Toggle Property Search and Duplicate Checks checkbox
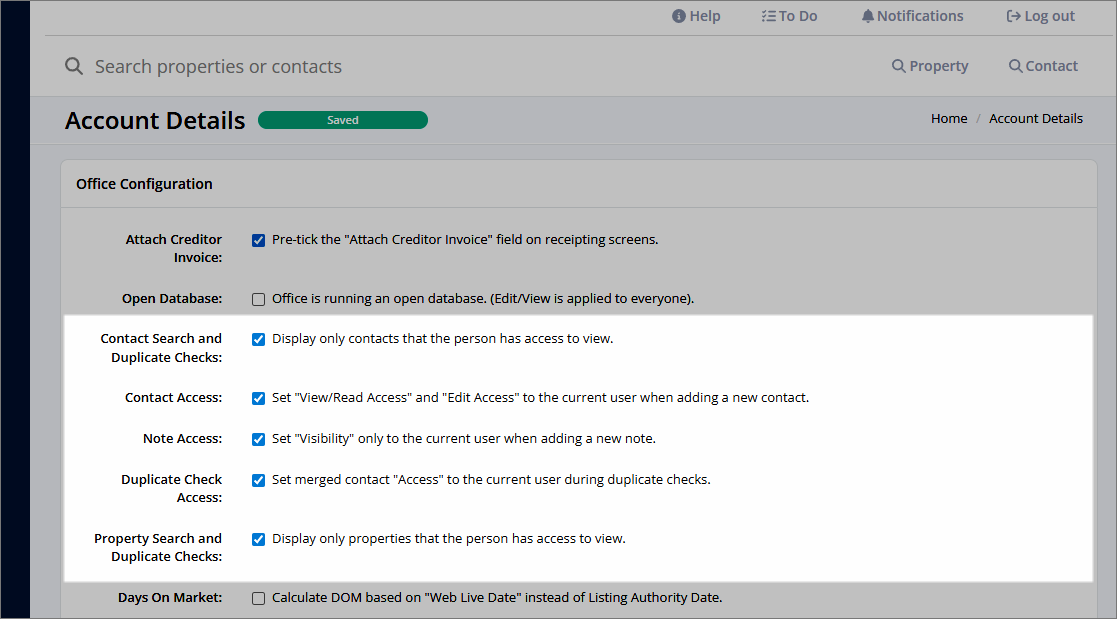Viewport: 1117px width, 619px height. [x=258, y=539]
